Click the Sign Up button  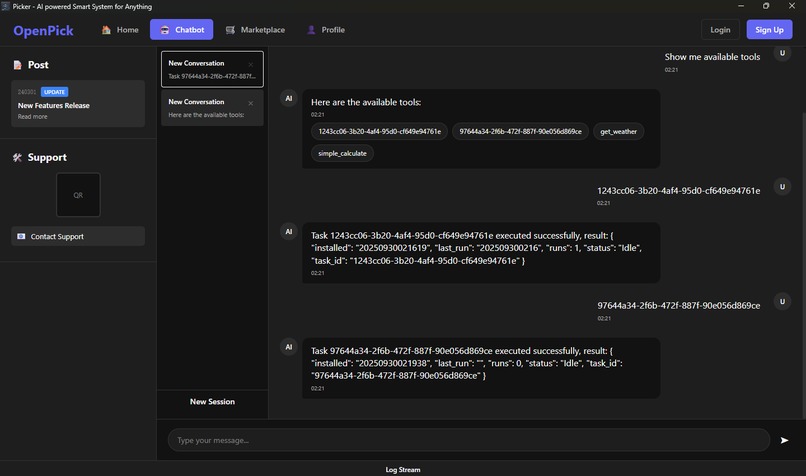[769, 30]
